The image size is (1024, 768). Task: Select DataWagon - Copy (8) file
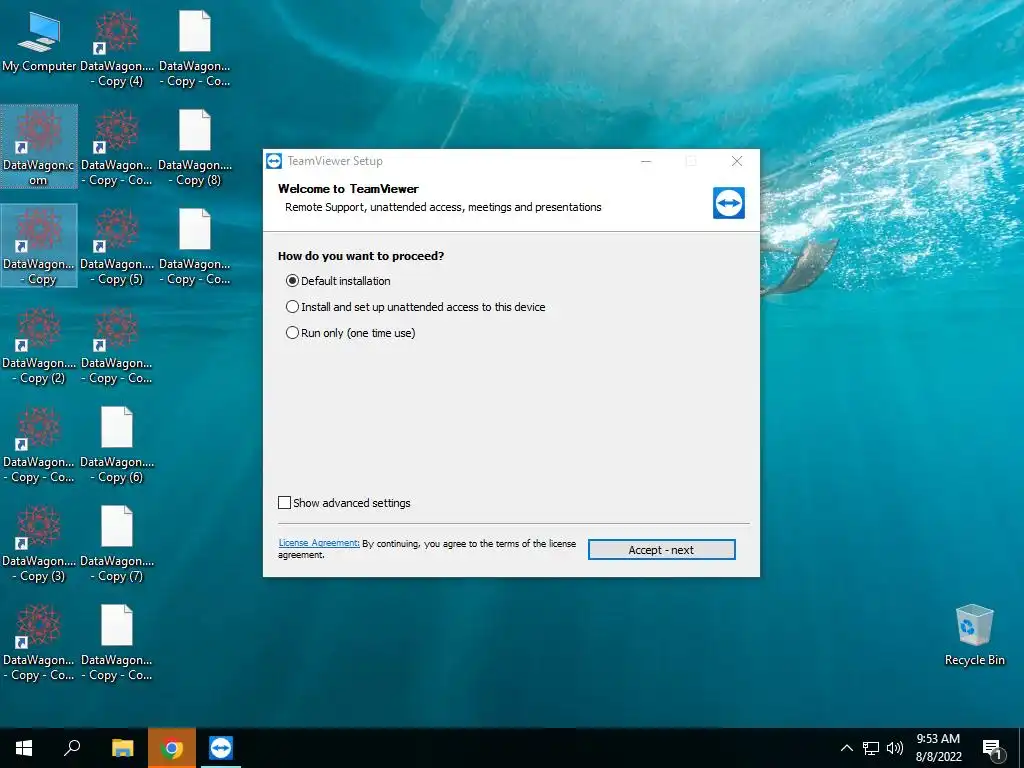[x=195, y=148]
